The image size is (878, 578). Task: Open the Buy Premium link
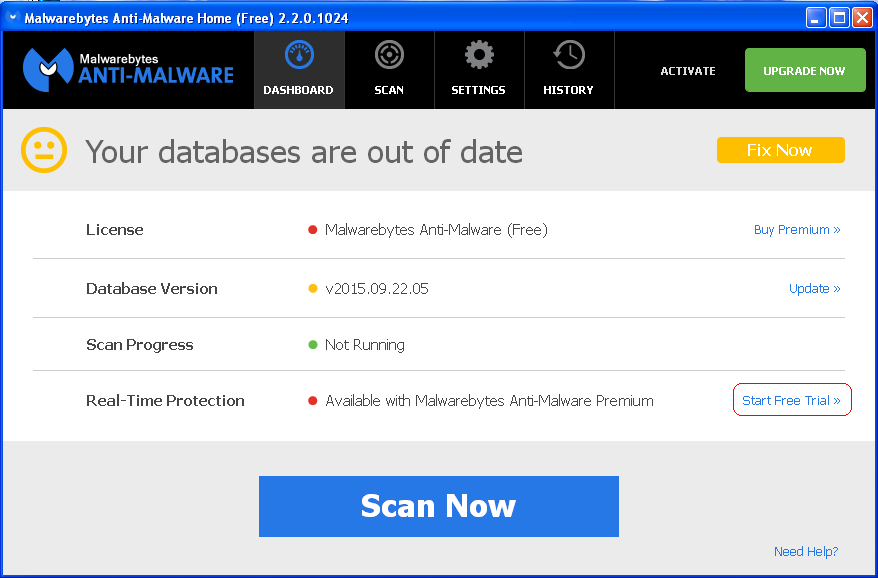797,230
